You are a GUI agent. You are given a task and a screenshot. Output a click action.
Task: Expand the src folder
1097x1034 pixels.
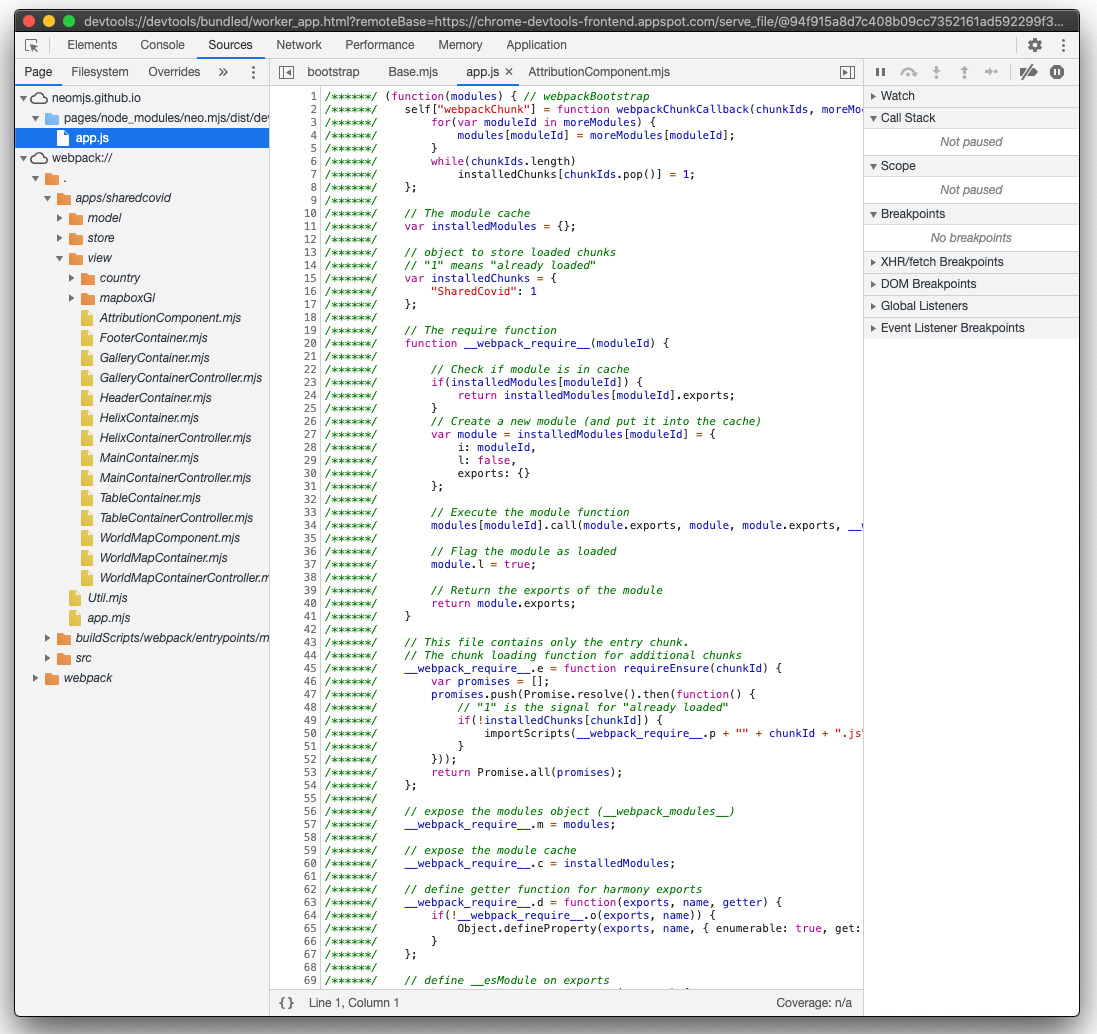(47, 658)
